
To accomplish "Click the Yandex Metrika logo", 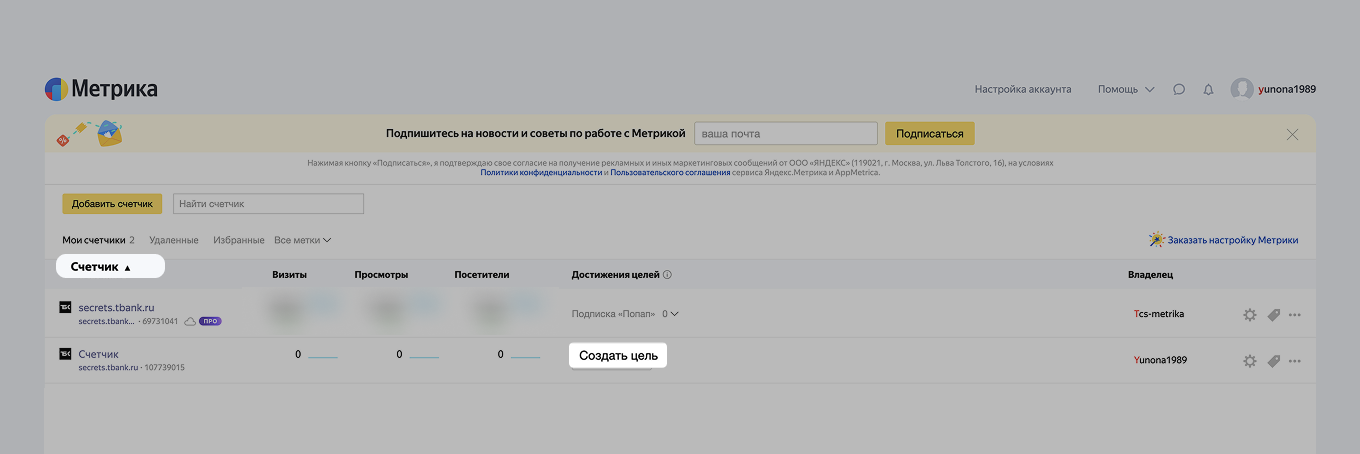I will (101, 89).
